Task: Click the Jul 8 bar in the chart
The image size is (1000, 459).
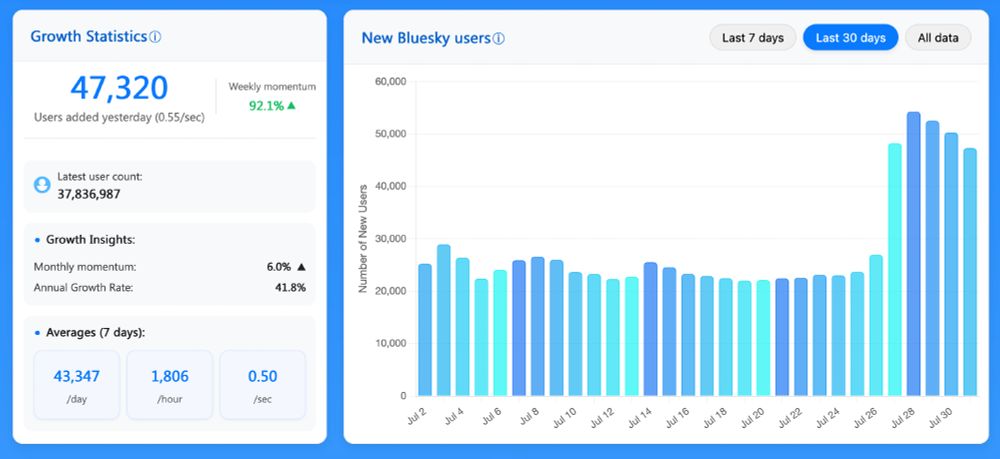Action: [x=538, y=326]
